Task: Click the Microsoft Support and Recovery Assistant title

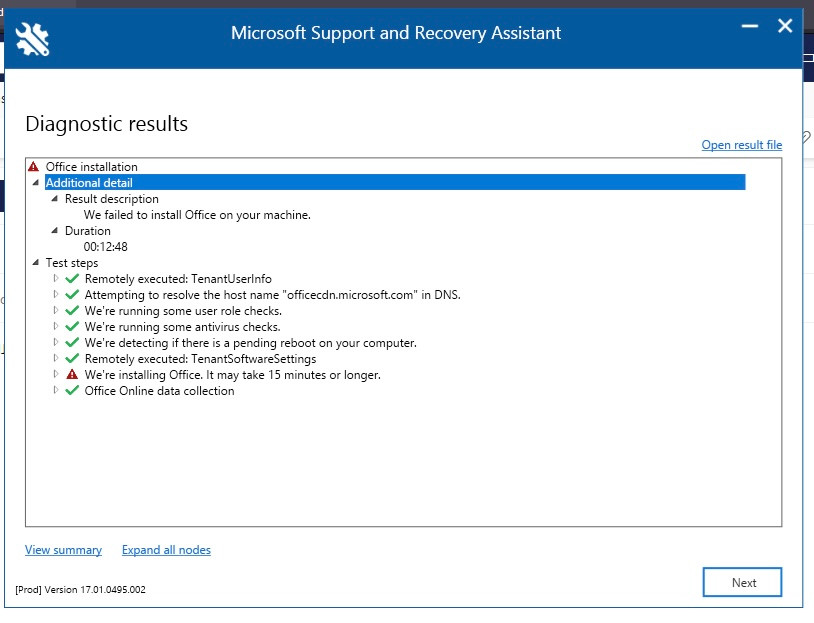Action: pyautogui.click(x=396, y=33)
